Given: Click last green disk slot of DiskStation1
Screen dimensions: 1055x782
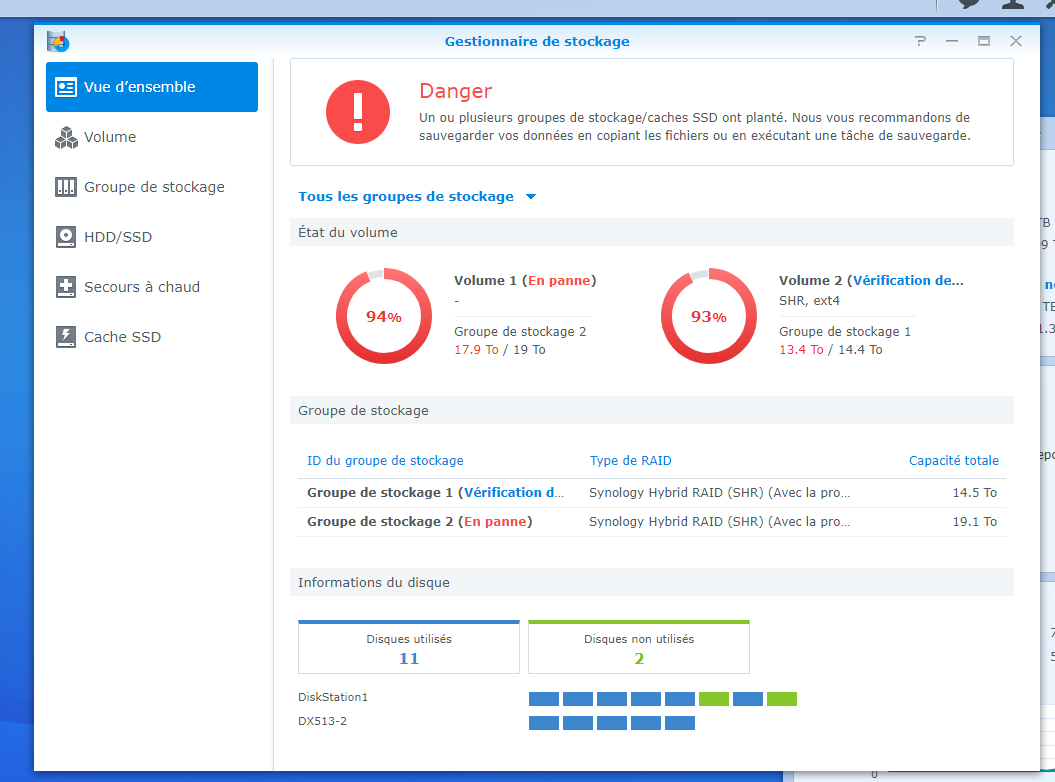Looking at the screenshot, I should point(782,699).
